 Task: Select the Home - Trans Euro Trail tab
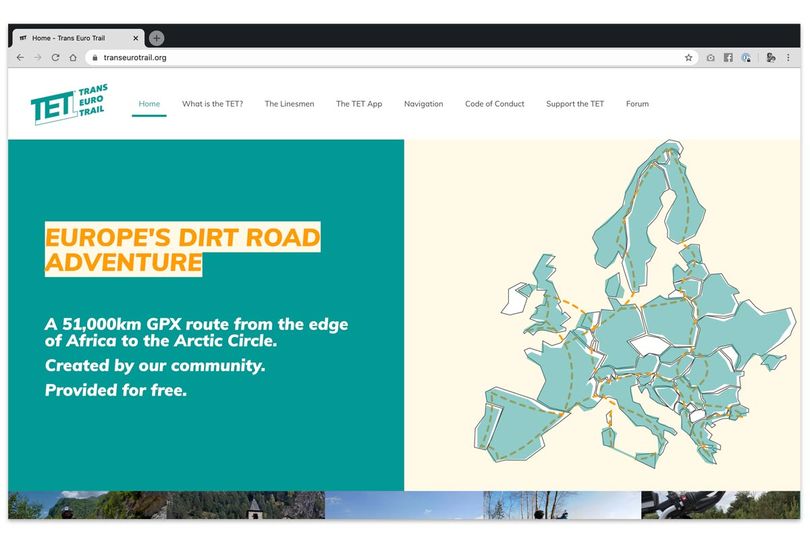[77, 38]
